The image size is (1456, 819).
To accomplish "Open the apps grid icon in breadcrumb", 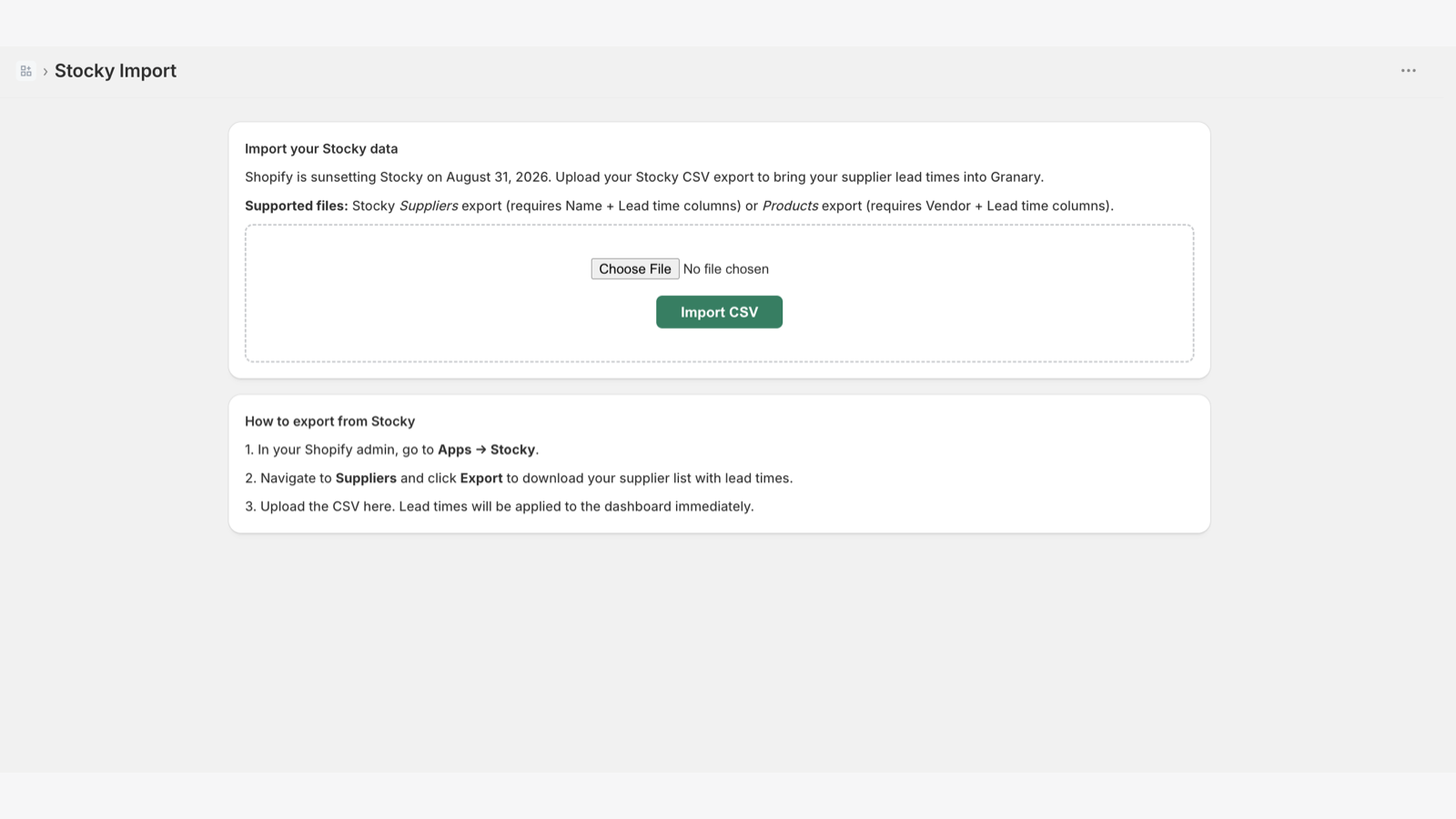I will (x=25, y=71).
